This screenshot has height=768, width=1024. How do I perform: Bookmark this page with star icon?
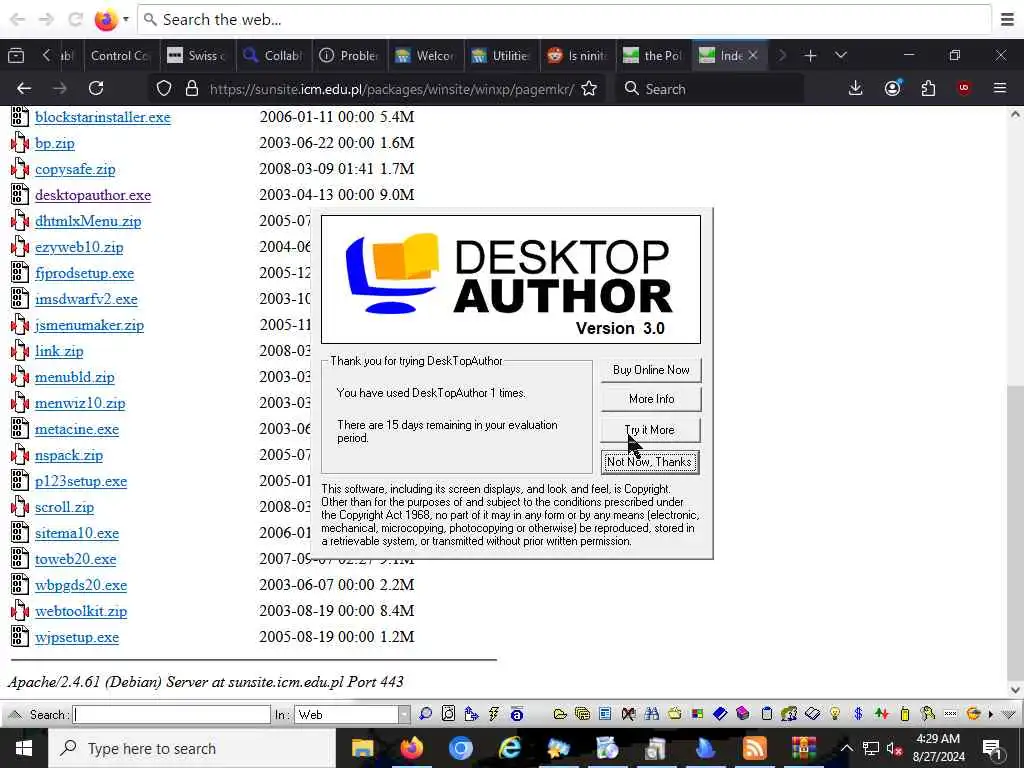(x=589, y=88)
